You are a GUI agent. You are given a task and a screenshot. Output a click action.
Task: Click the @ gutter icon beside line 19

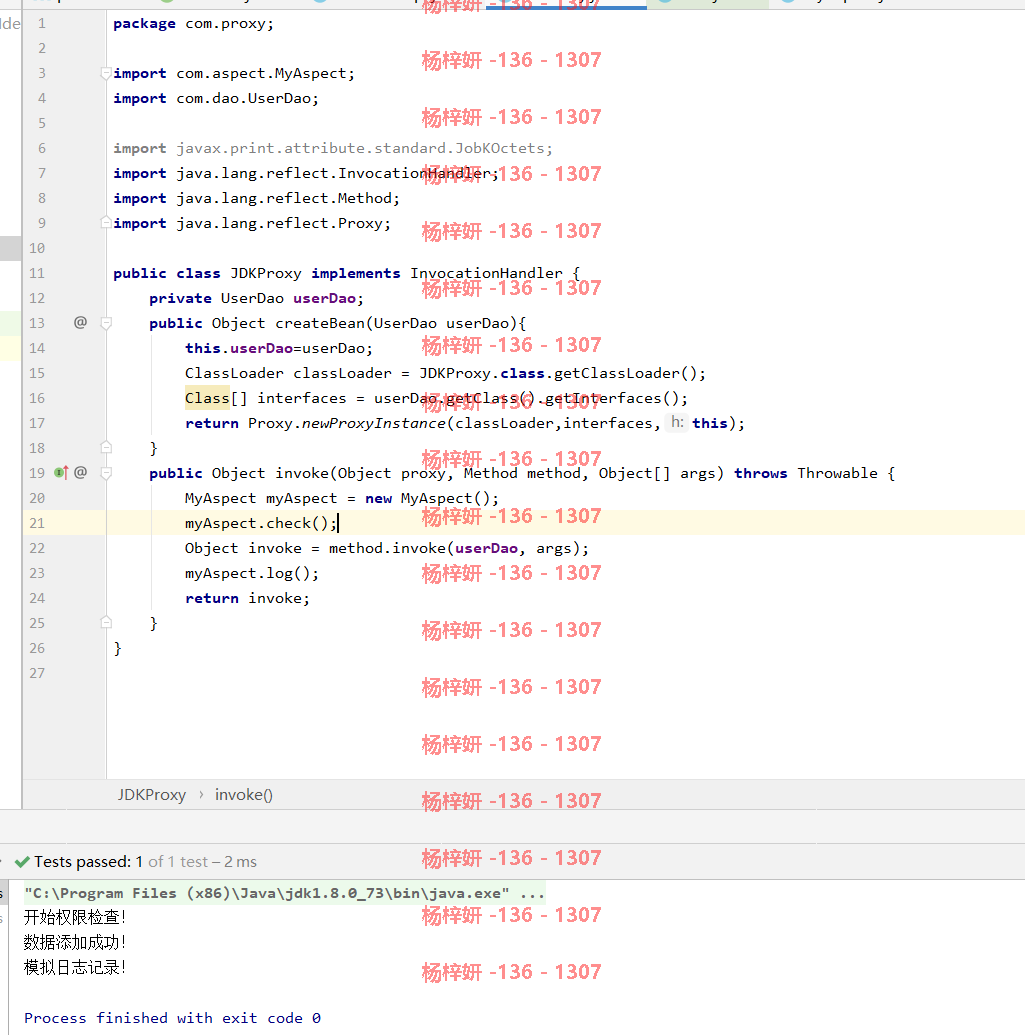tap(81, 473)
